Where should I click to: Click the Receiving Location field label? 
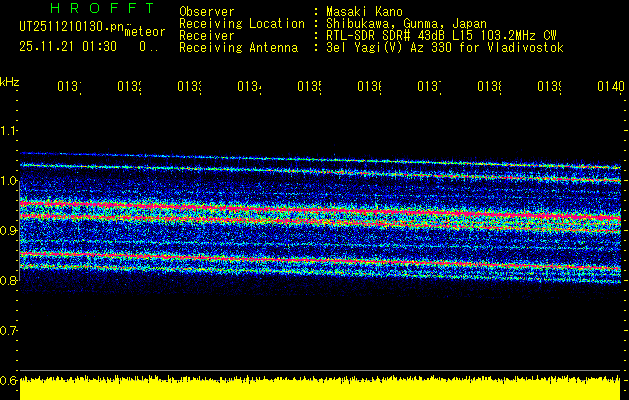click(x=241, y=23)
